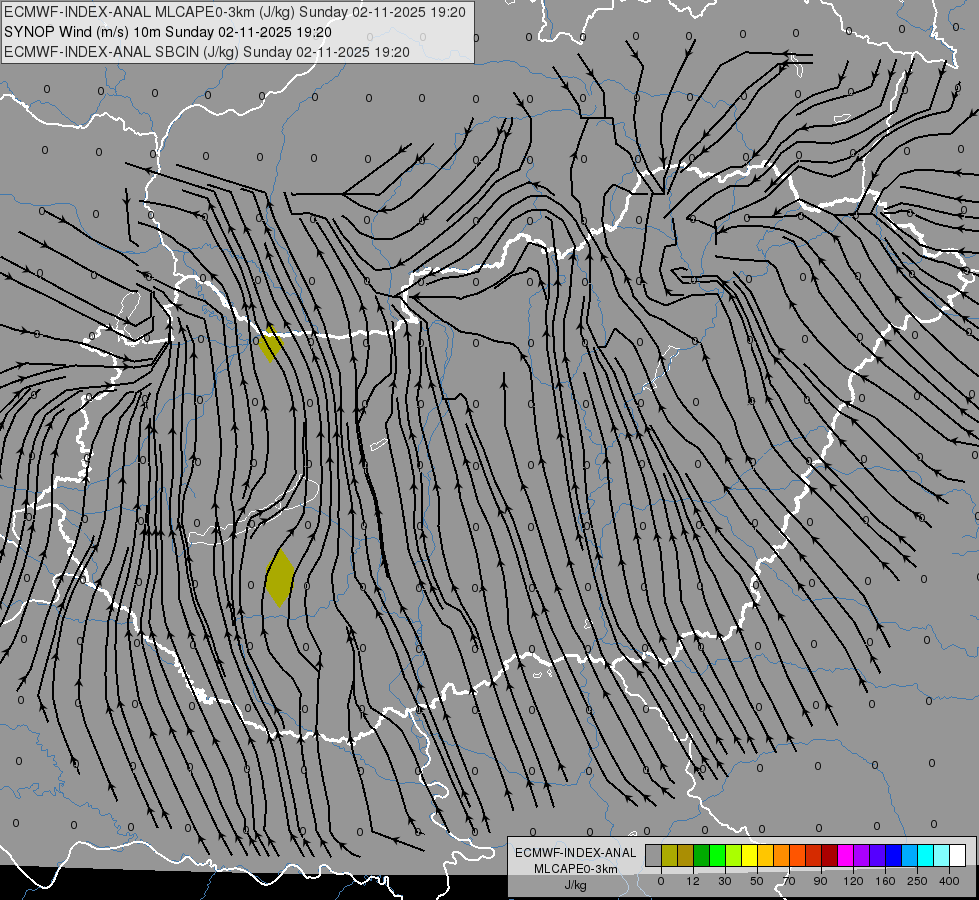Click the legend value label 30
The width and height of the screenshot is (979, 900).
pos(725,881)
